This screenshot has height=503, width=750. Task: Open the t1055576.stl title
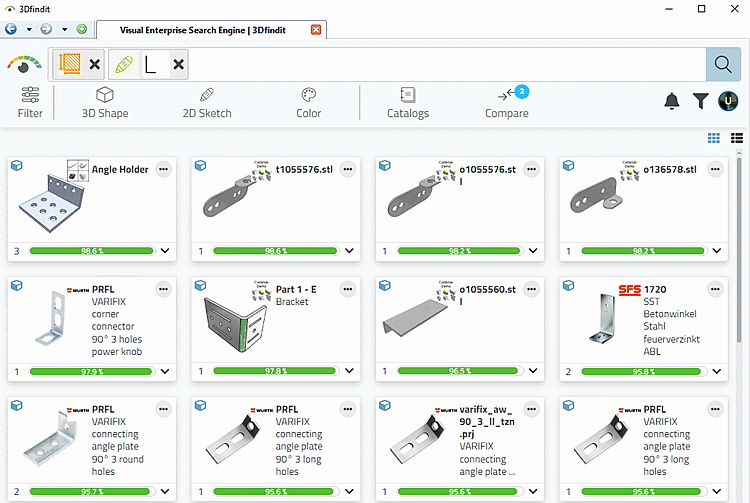point(304,169)
